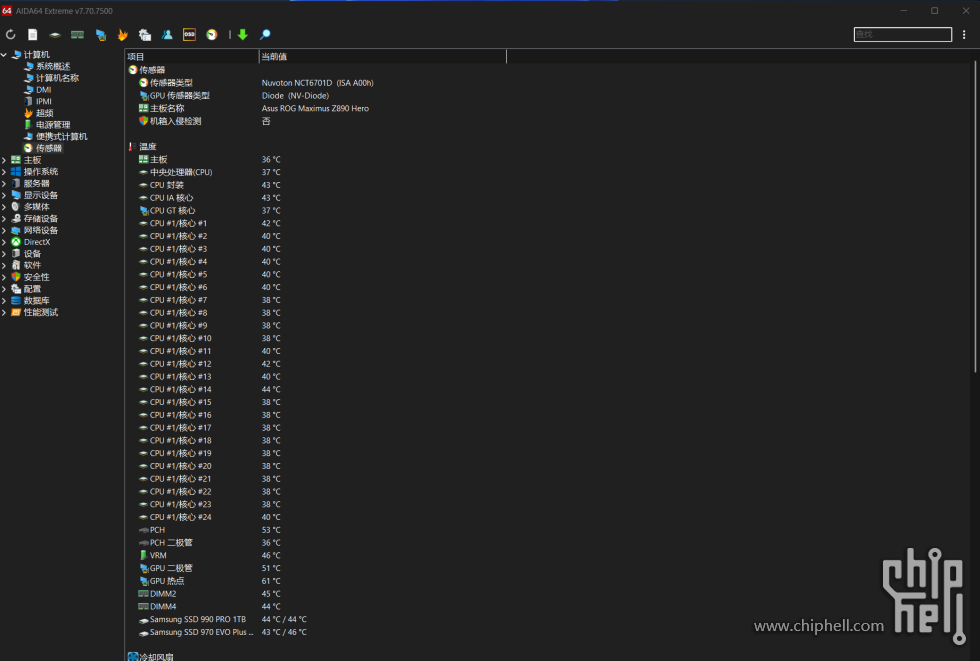The image size is (980, 661).
Task: Select the 安全性 tree item
Action: 31,277
